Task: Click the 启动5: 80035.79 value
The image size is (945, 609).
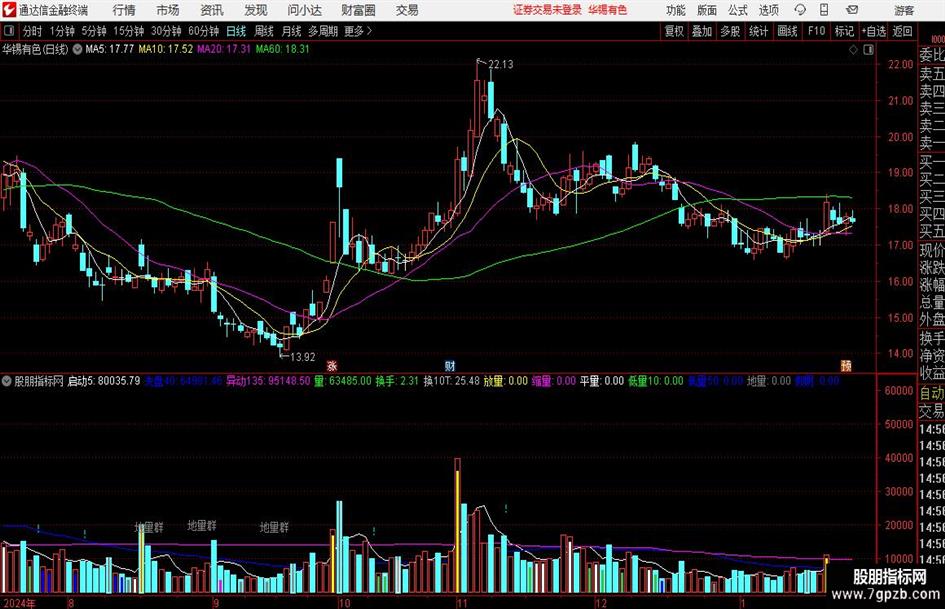Action: [x=104, y=381]
